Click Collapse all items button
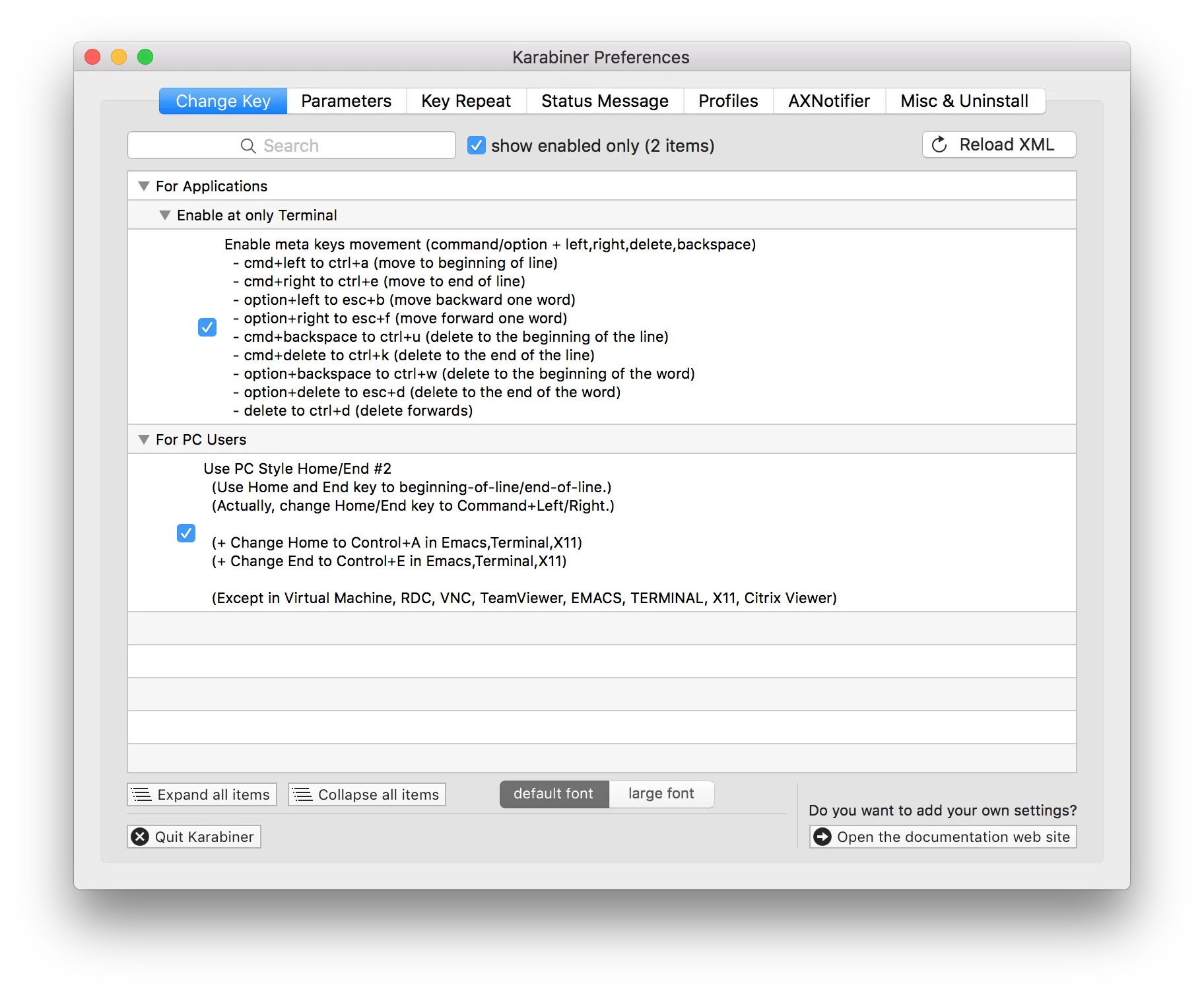 pyautogui.click(x=367, y=794)
